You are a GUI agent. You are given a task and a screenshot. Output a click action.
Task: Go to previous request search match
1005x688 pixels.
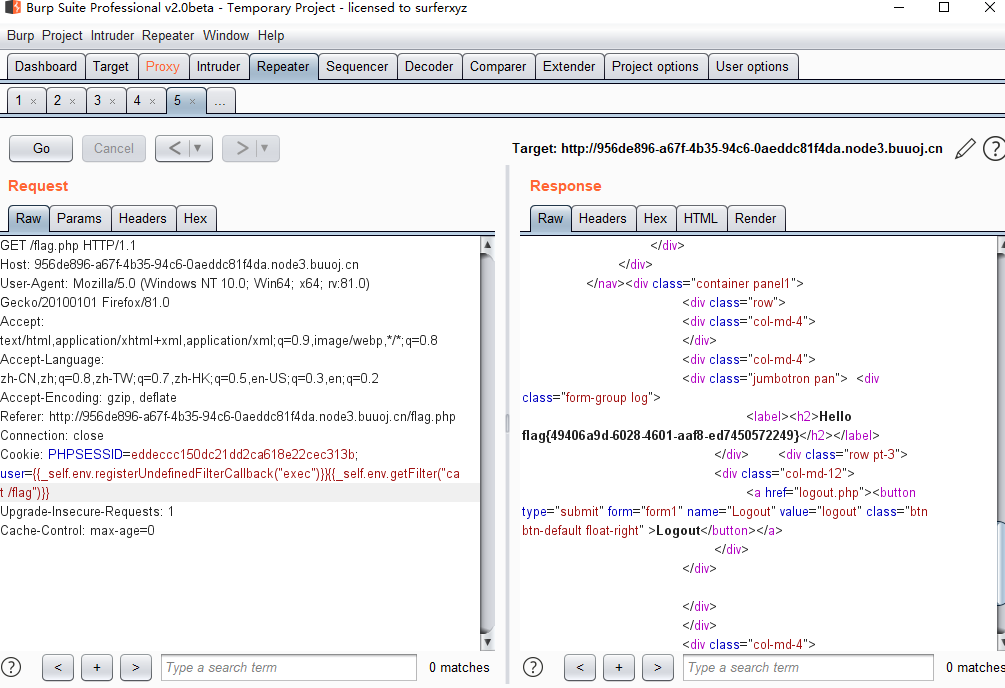pyautogui.click(x=58, y=667)
